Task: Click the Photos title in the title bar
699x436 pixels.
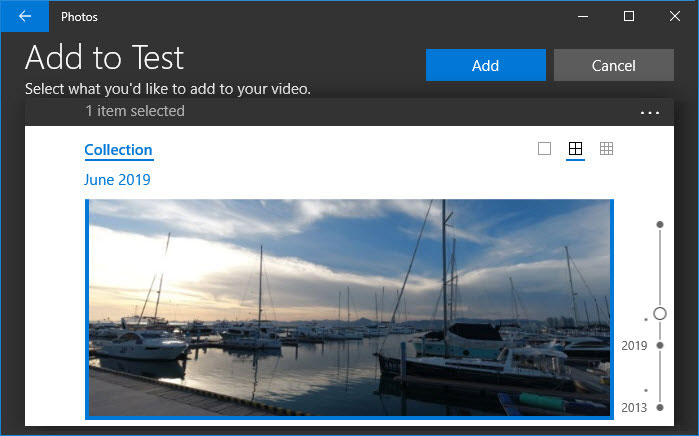Action: (79, 16)
